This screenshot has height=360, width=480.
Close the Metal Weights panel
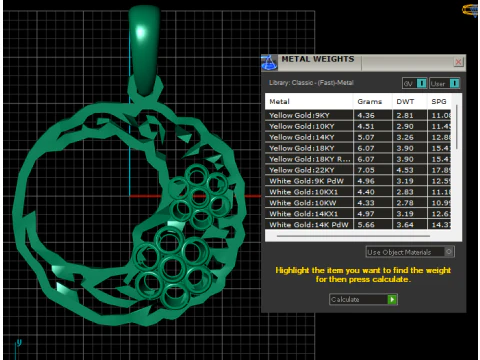458,62
